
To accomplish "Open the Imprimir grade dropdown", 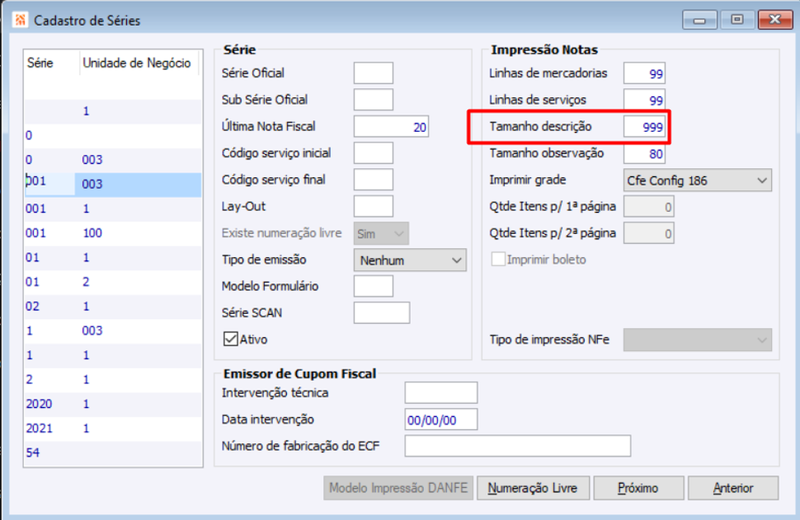I will (x=697, y=181).
